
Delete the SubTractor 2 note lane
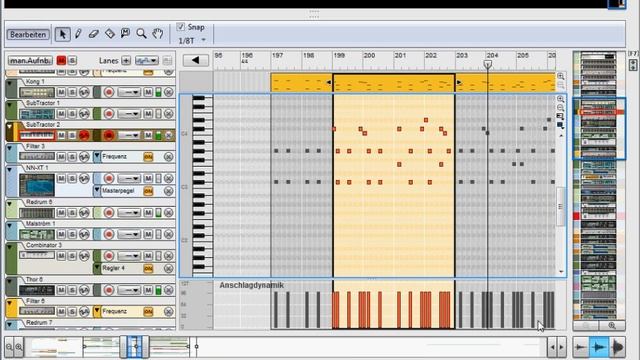click(168, 135)
